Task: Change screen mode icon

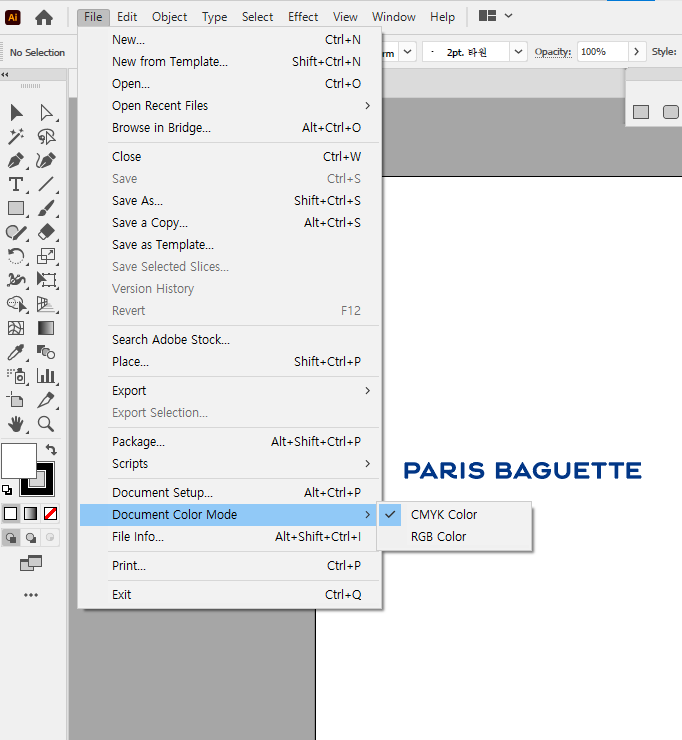Action: (x=31, y=563)
